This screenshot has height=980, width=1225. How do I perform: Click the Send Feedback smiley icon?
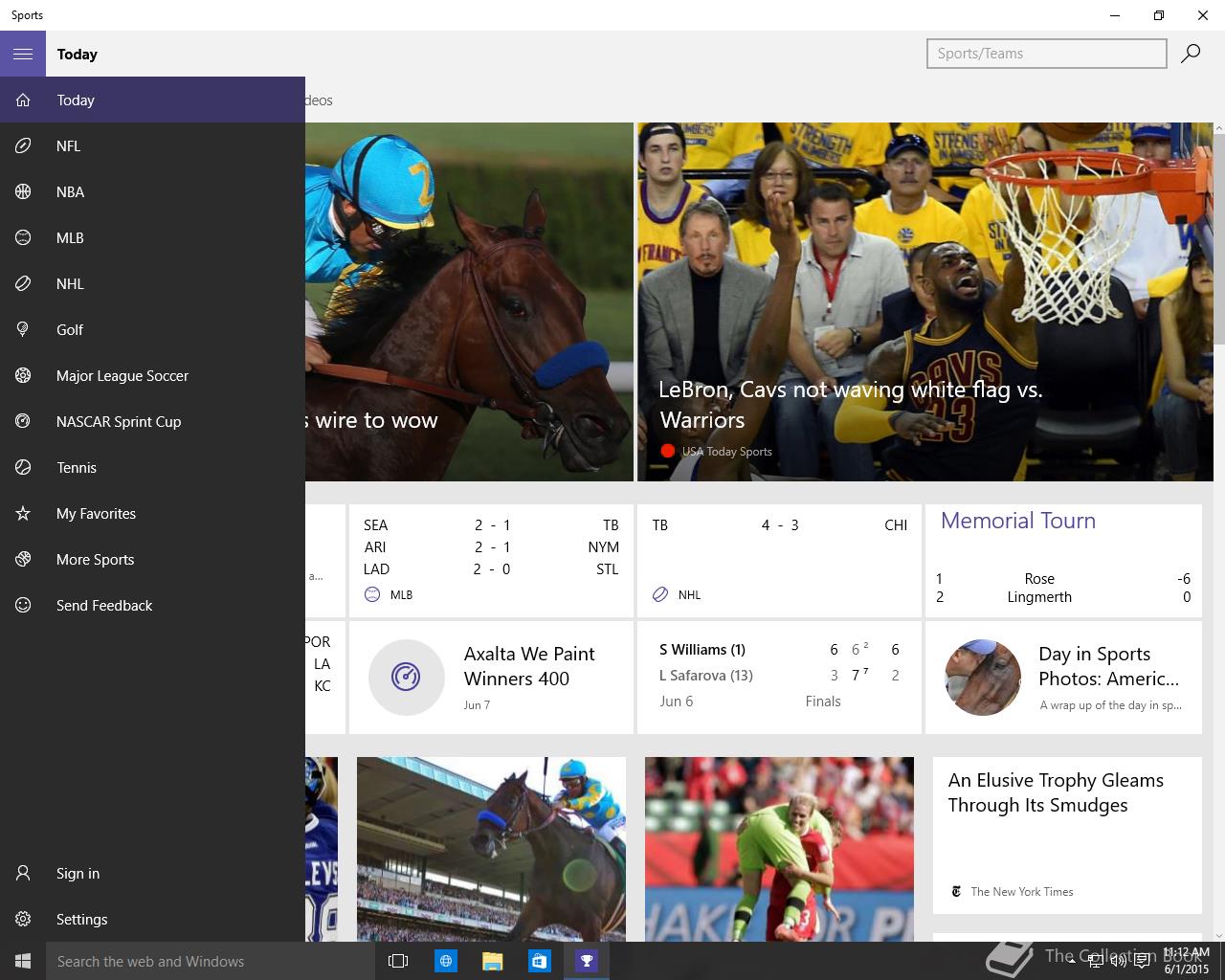[23, 605]
